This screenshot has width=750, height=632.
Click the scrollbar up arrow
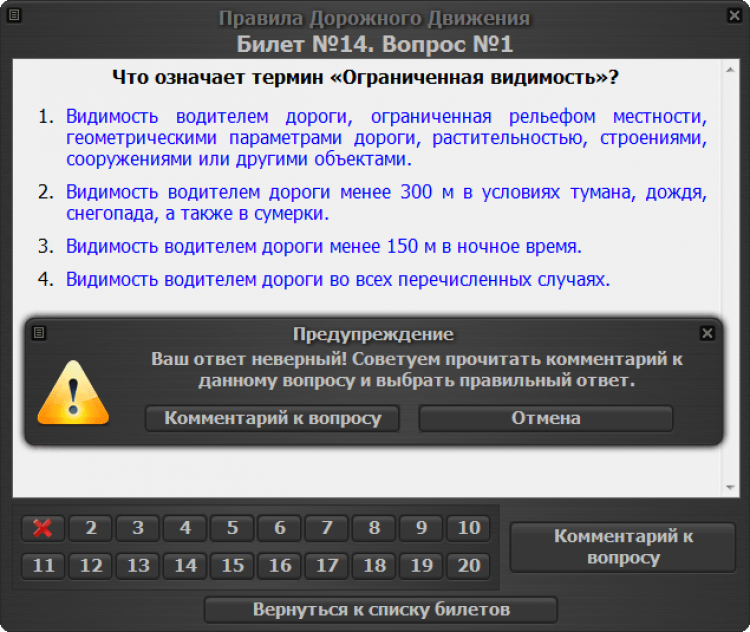(x=730, y=70)
